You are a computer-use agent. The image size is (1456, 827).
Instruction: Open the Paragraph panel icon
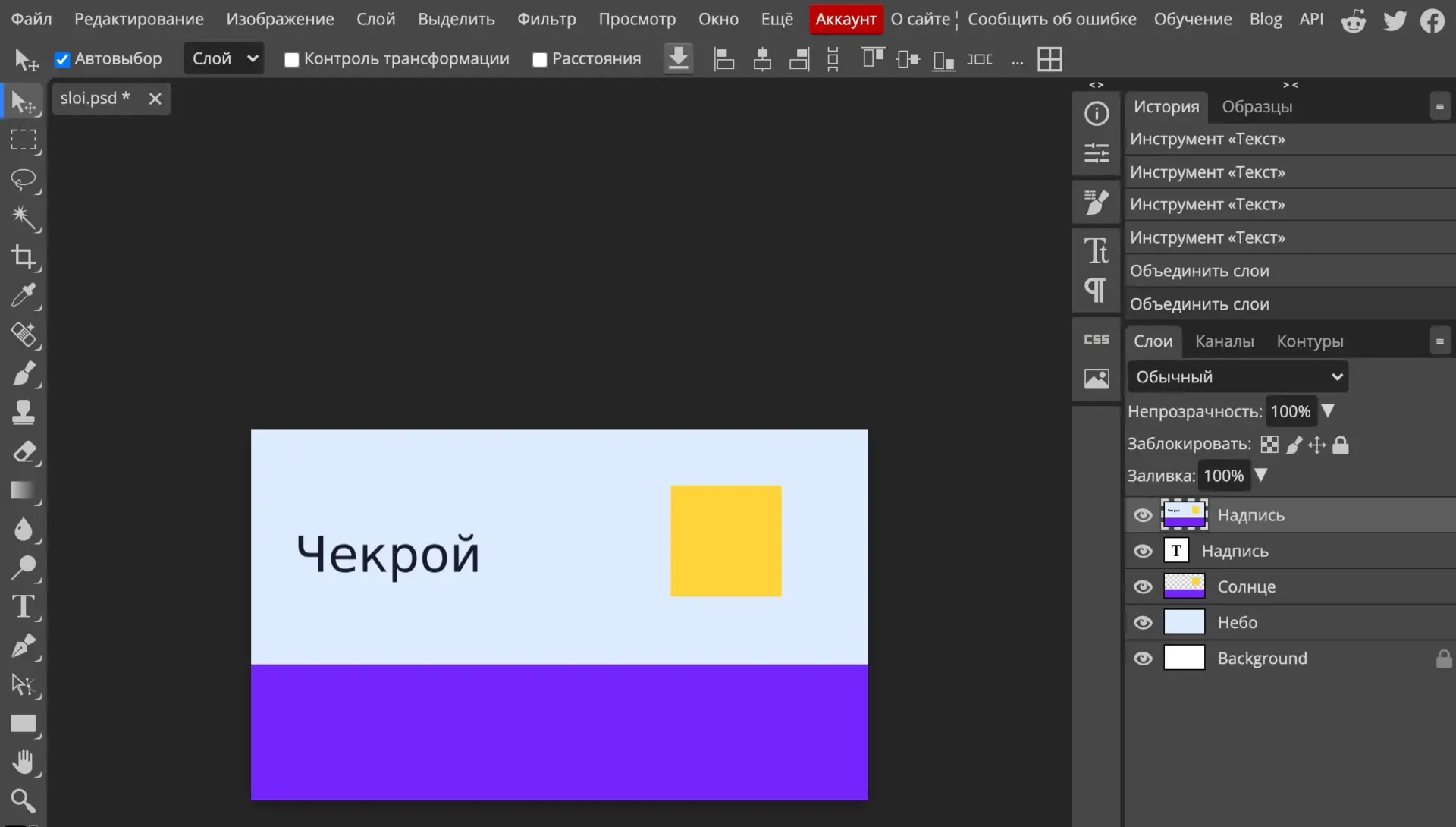1097,290
